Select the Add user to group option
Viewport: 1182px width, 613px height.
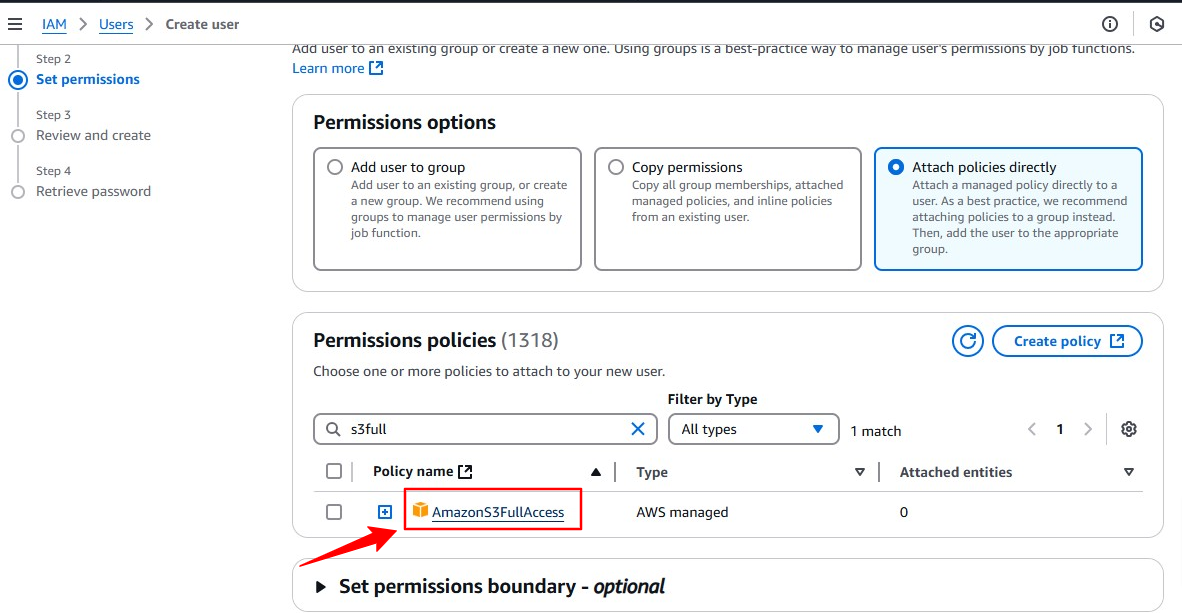[x=336, y=167]
